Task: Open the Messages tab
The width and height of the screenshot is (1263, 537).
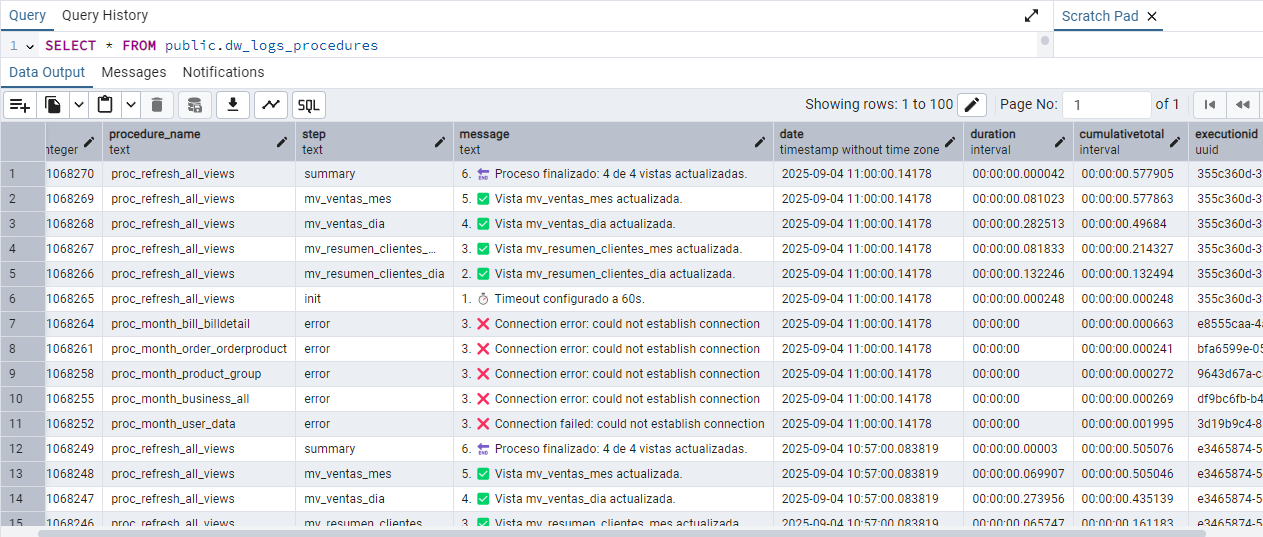Action: click(134, 72)
